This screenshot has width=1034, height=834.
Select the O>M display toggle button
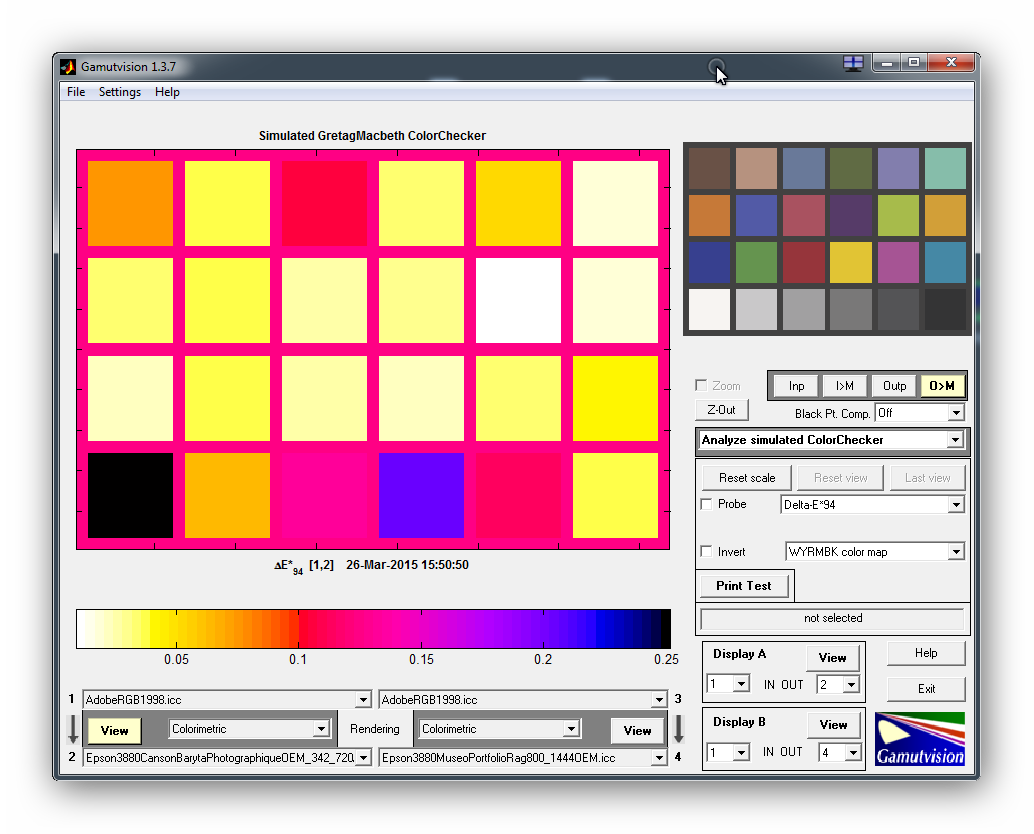click(942, 386)
